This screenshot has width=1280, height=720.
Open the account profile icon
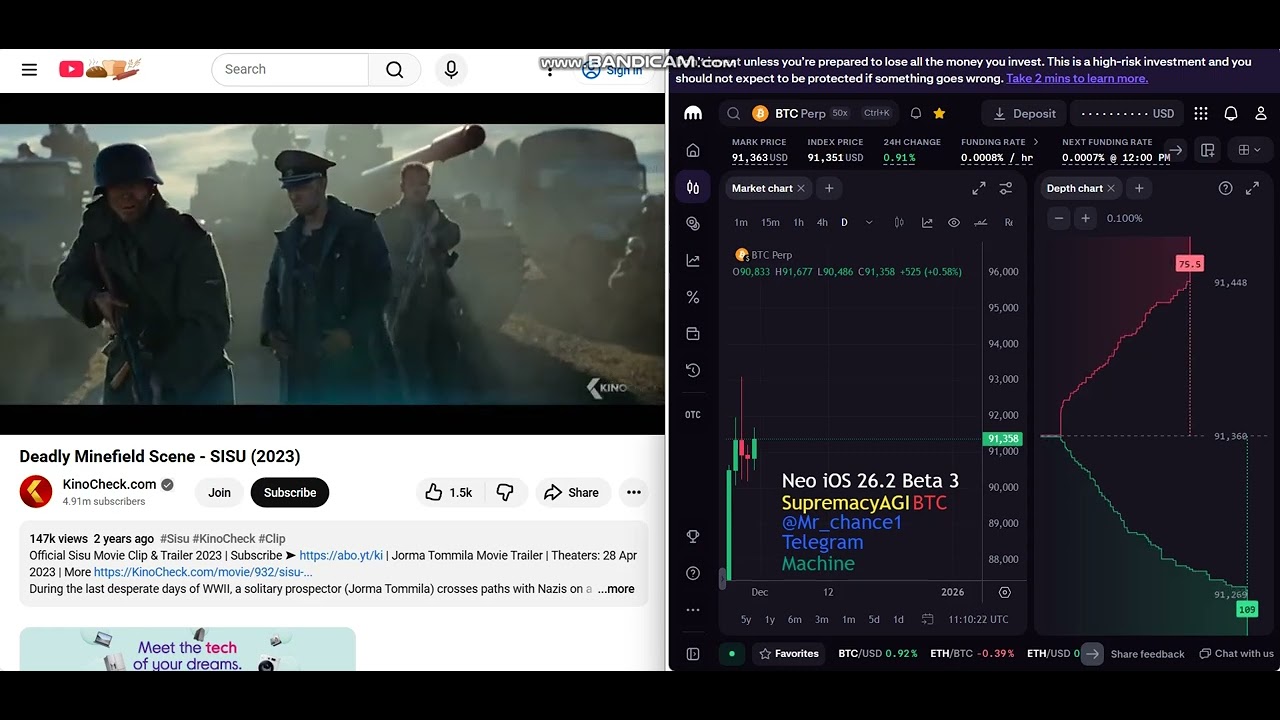click(1261, 113)
